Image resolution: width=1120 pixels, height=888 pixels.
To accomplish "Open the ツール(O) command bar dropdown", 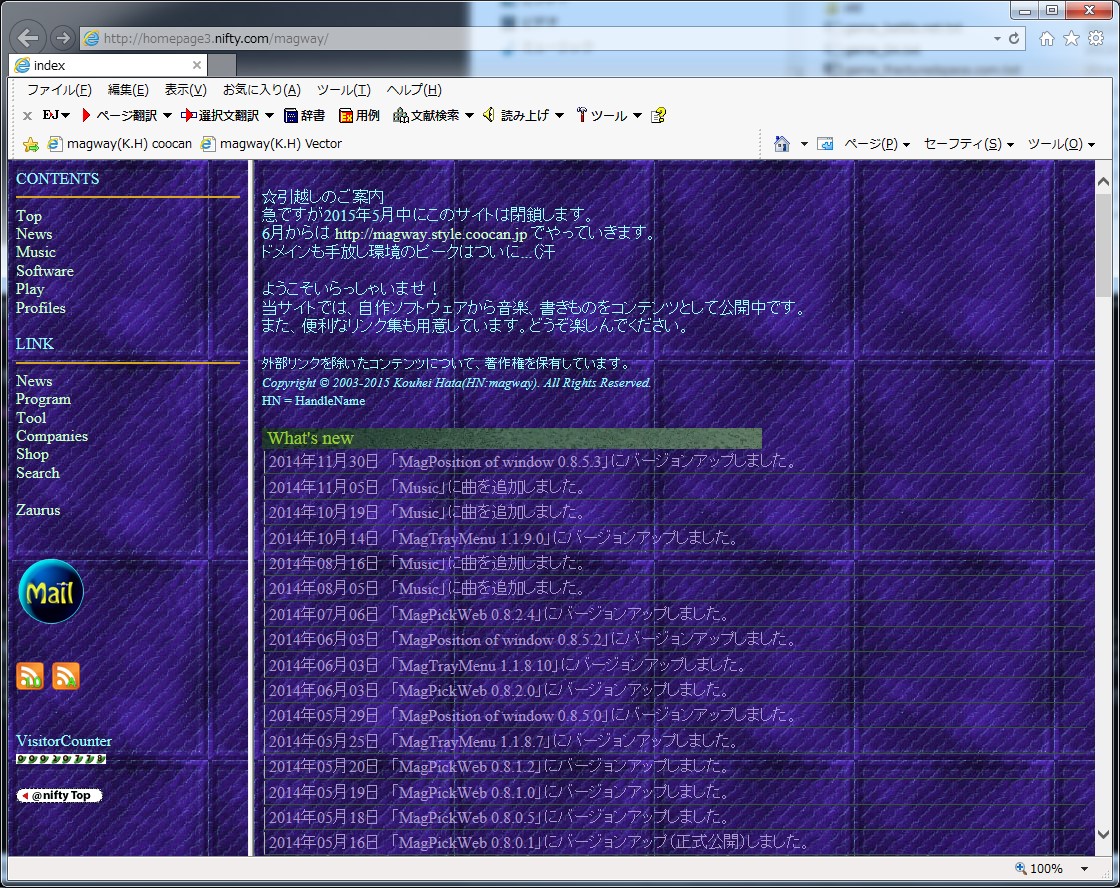I will [x=1061, y=144].
